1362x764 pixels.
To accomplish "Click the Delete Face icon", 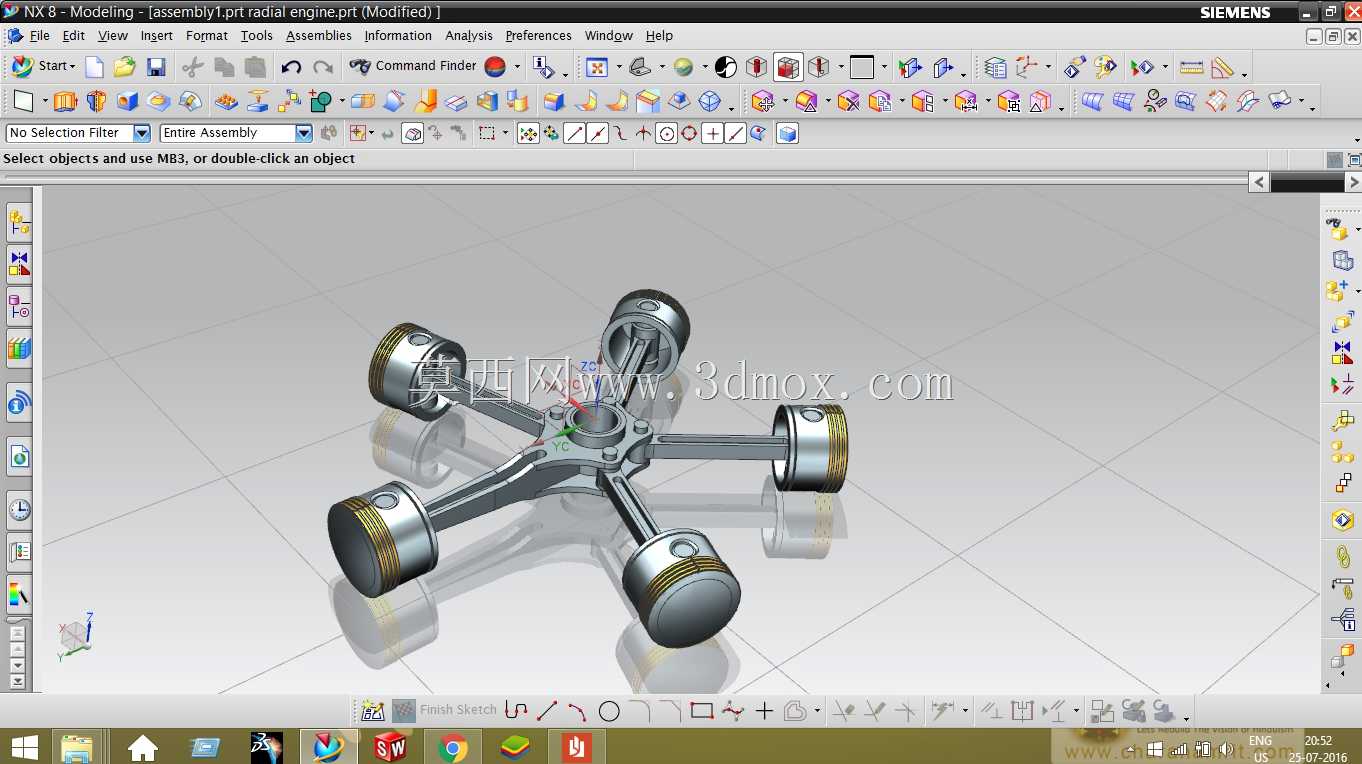I will coord(849,101).
